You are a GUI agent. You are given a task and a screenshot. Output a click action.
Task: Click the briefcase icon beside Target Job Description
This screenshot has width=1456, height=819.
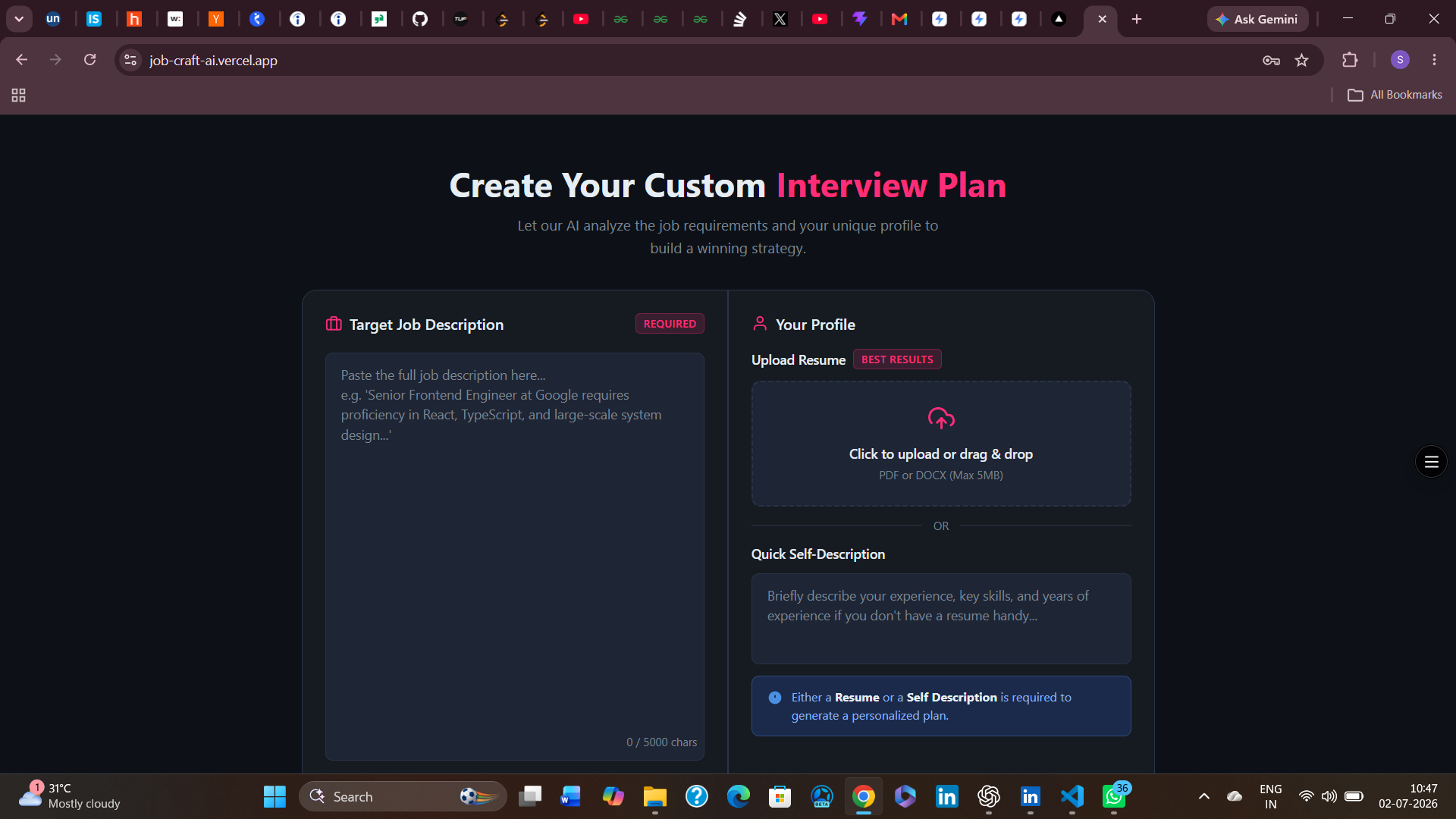pos(334,324)
